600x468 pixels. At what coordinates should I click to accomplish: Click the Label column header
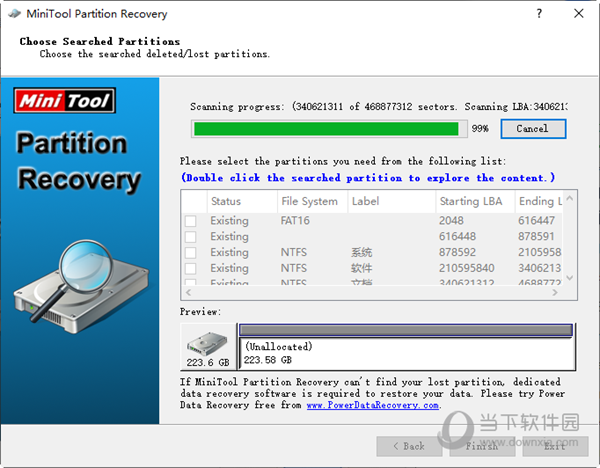[x=392, y=201]
